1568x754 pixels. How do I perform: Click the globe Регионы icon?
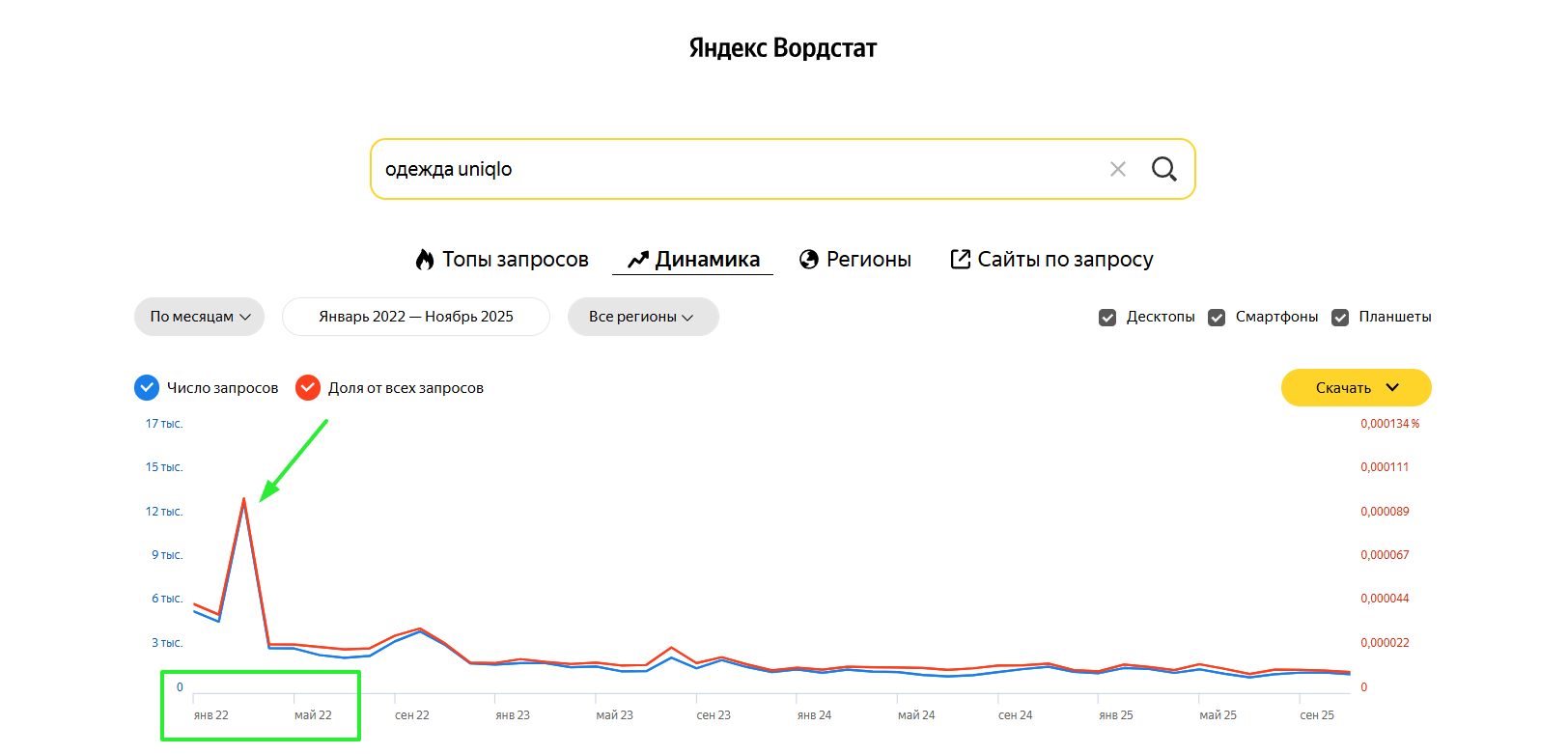tap(809, 259)
